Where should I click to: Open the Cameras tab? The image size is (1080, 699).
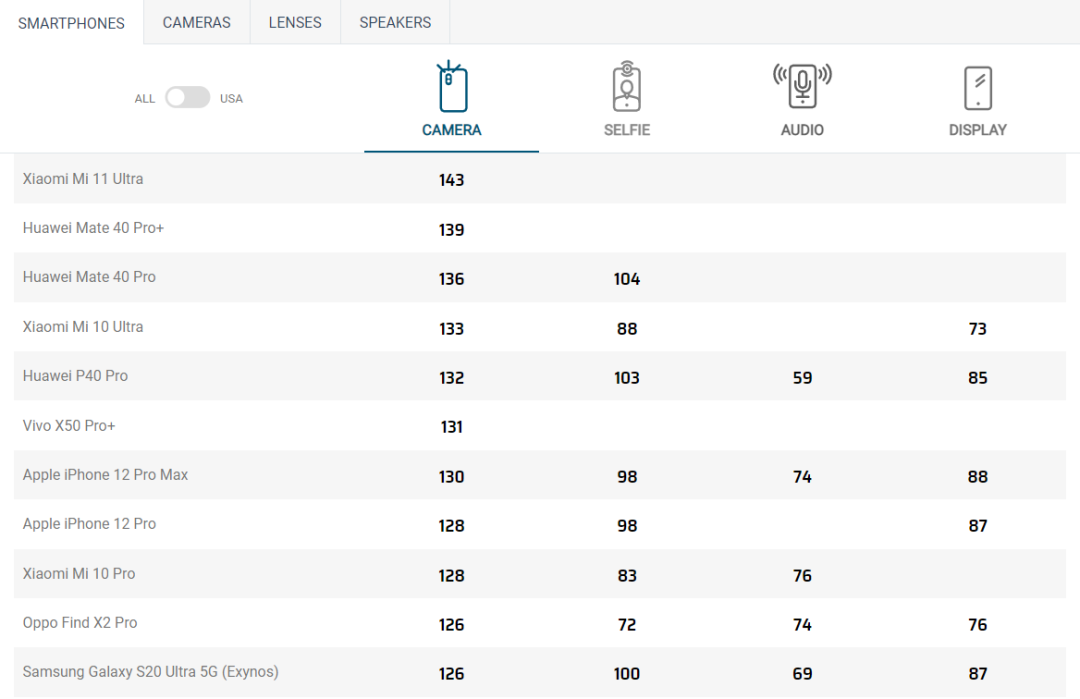click(196, 22)
